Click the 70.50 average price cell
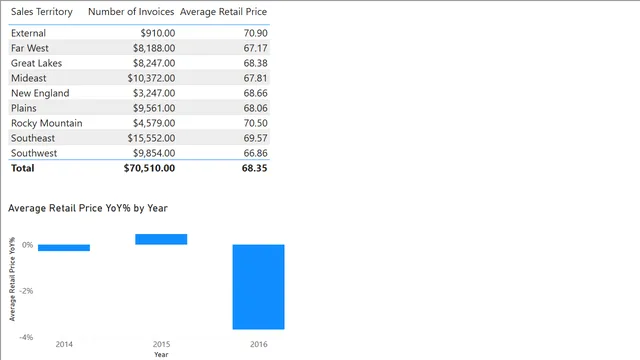The width and height of the screenshot is (640, 360). click(256, 123)
